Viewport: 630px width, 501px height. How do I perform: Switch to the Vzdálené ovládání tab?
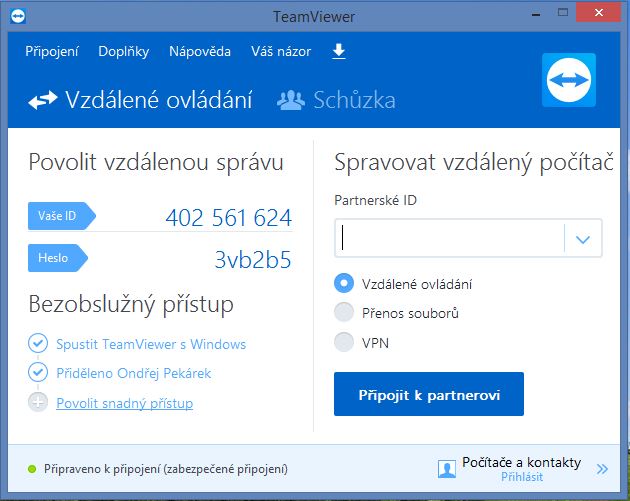coord(140,100)
